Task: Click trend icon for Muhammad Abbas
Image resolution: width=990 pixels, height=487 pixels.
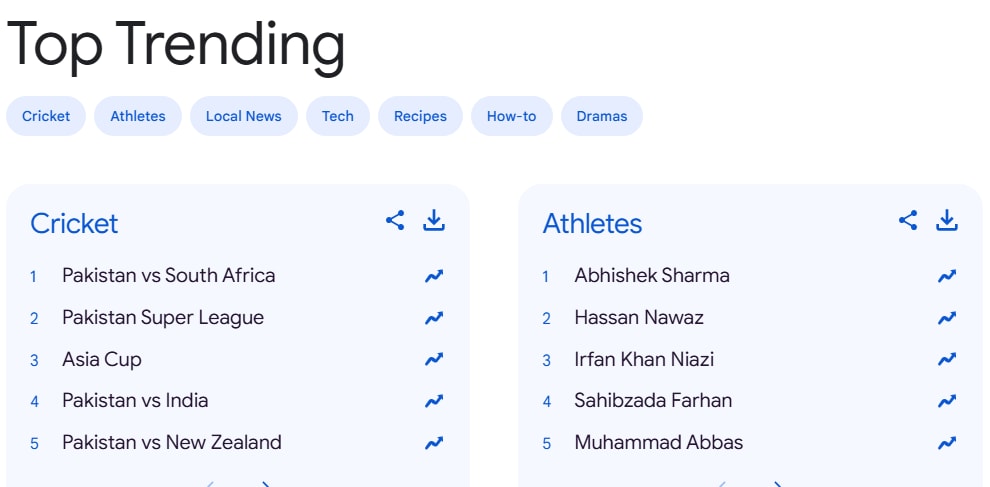Action: pyautogui.click(x=946, y=443)
